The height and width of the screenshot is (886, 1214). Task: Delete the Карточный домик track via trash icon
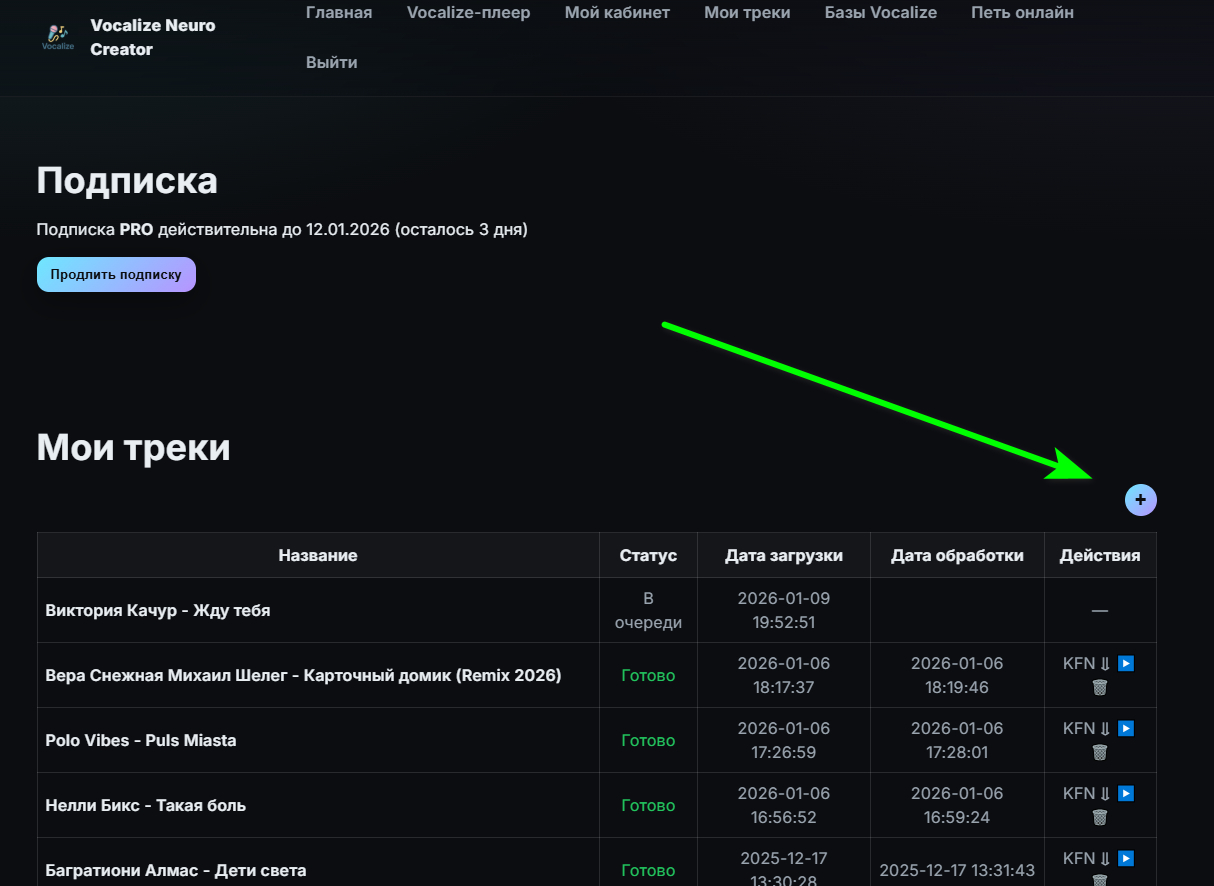pyautogui.click(x=1099, y=687)
